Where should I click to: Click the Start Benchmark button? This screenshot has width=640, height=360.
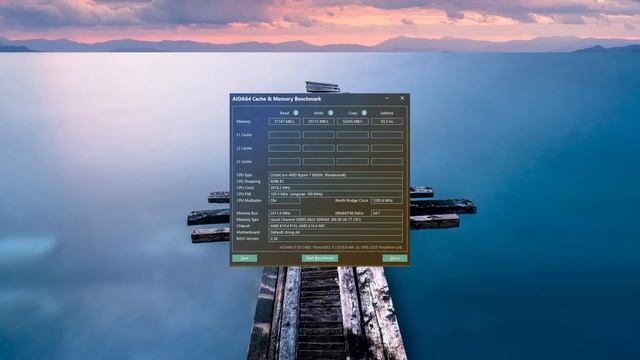click(320, 258)
